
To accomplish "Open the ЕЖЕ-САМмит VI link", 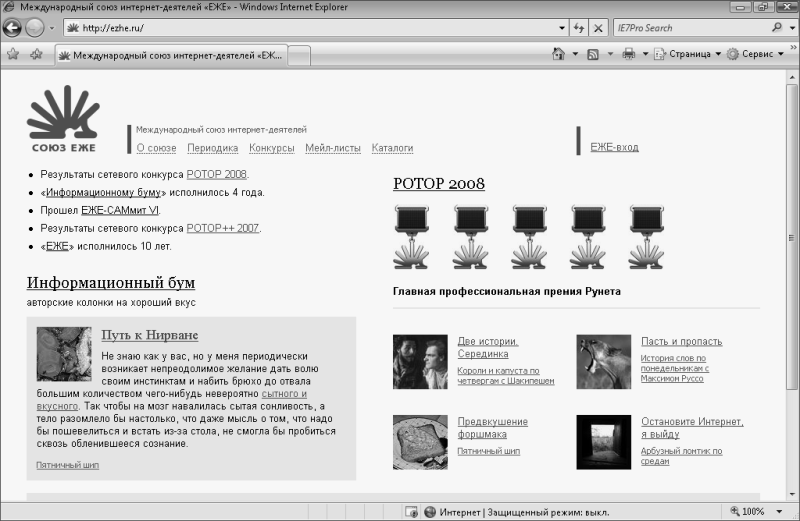I will [120, 210].
